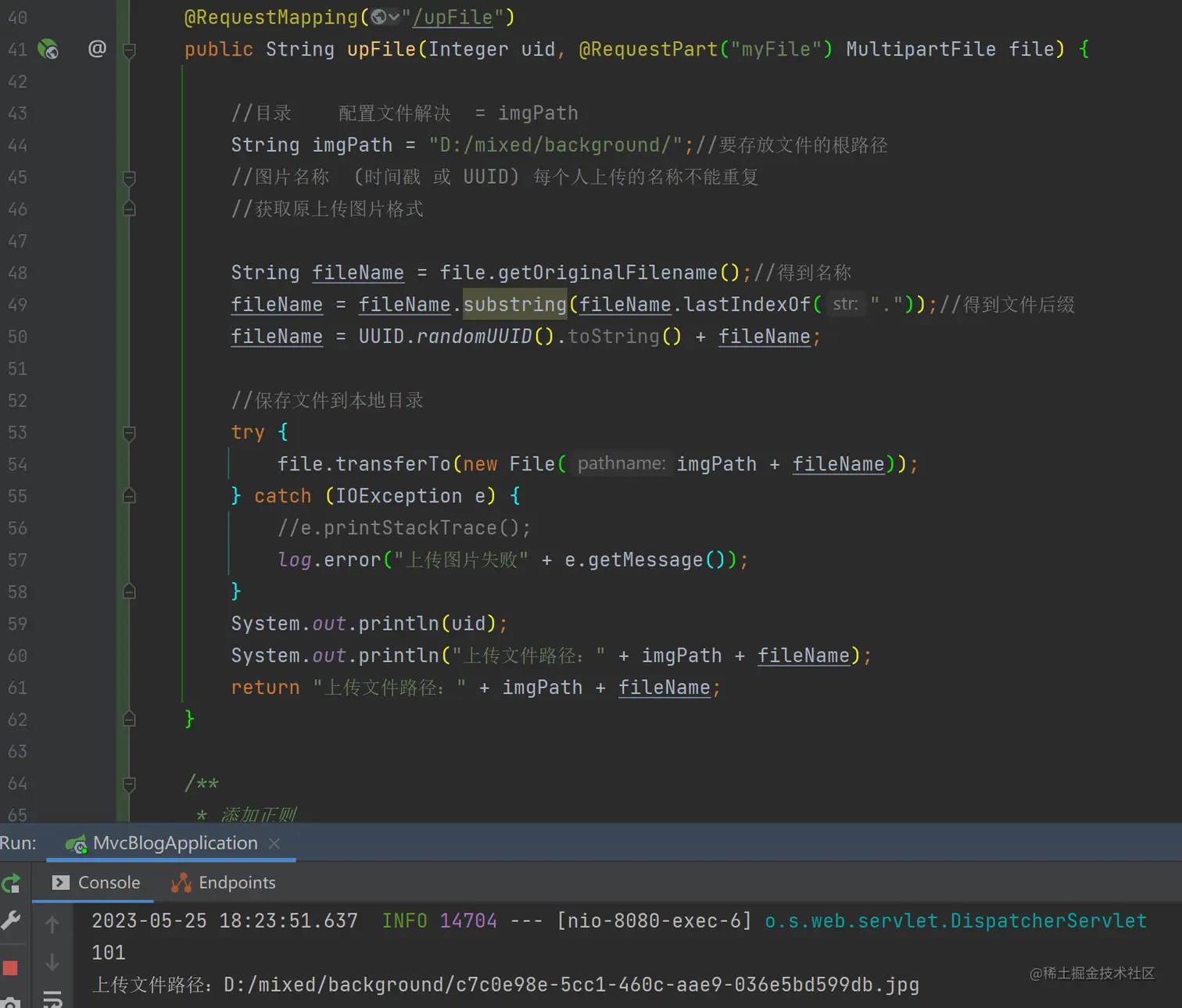This screenshot has width=1182, height=1008.
Task: Collapse the upFile method at line 41
Action: [130, 51]
